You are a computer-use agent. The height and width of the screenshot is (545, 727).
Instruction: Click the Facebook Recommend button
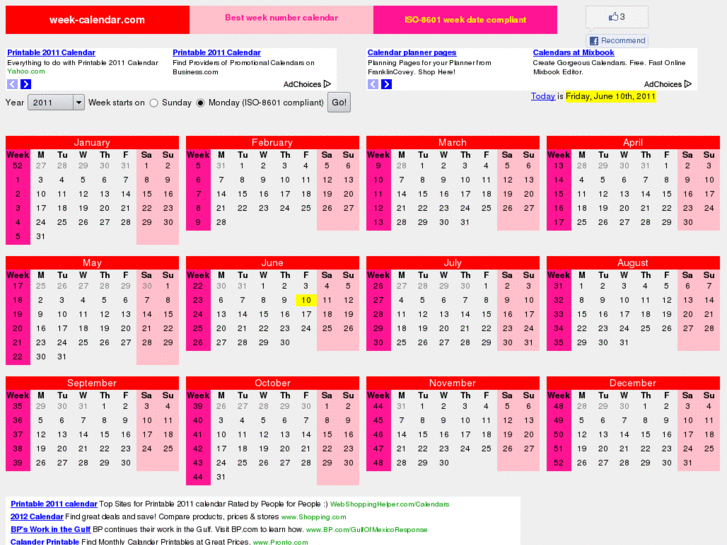point(618,40)
